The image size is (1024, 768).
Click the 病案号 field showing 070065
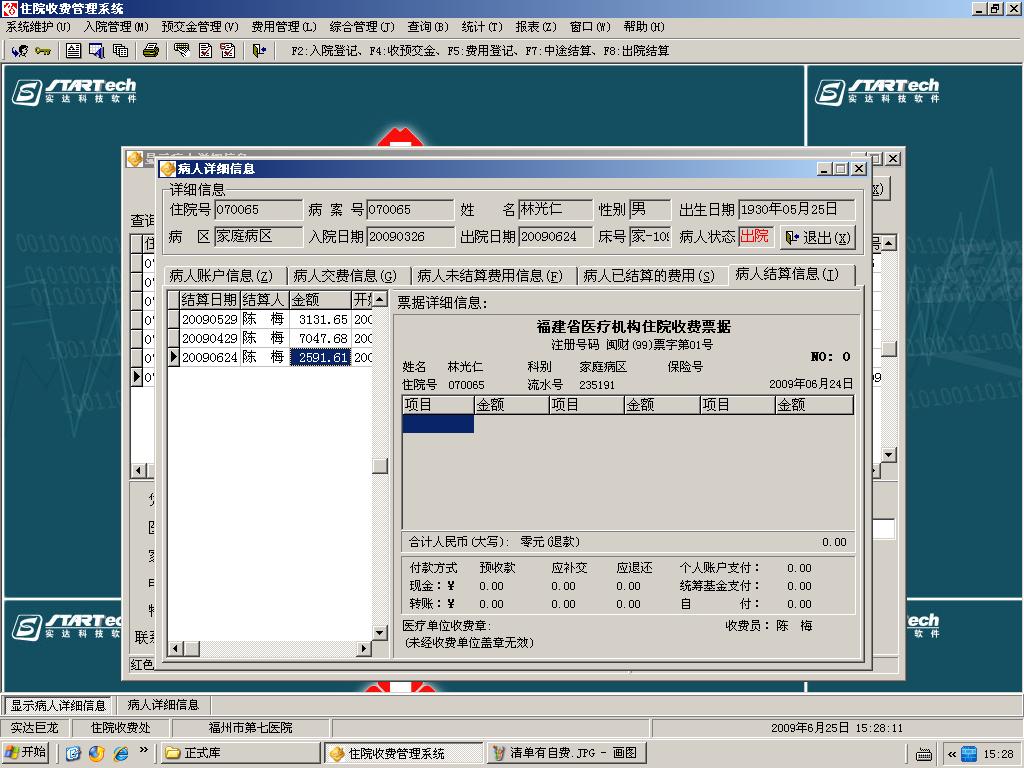tap(410, 210)
